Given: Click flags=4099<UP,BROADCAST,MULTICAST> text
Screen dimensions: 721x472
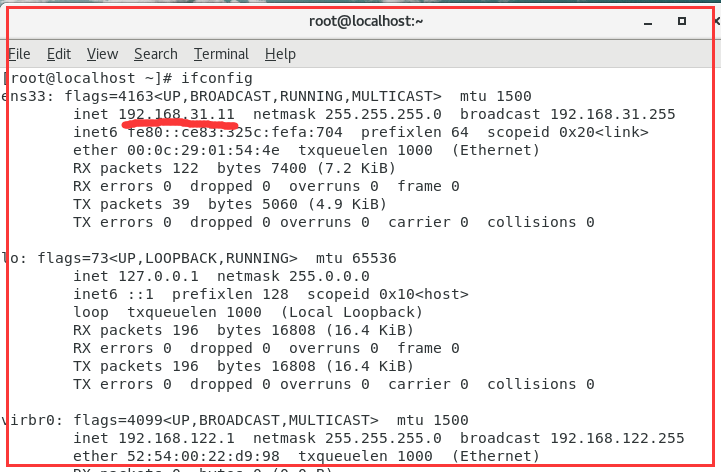Looking at the screenshot, I should point(226,420).
